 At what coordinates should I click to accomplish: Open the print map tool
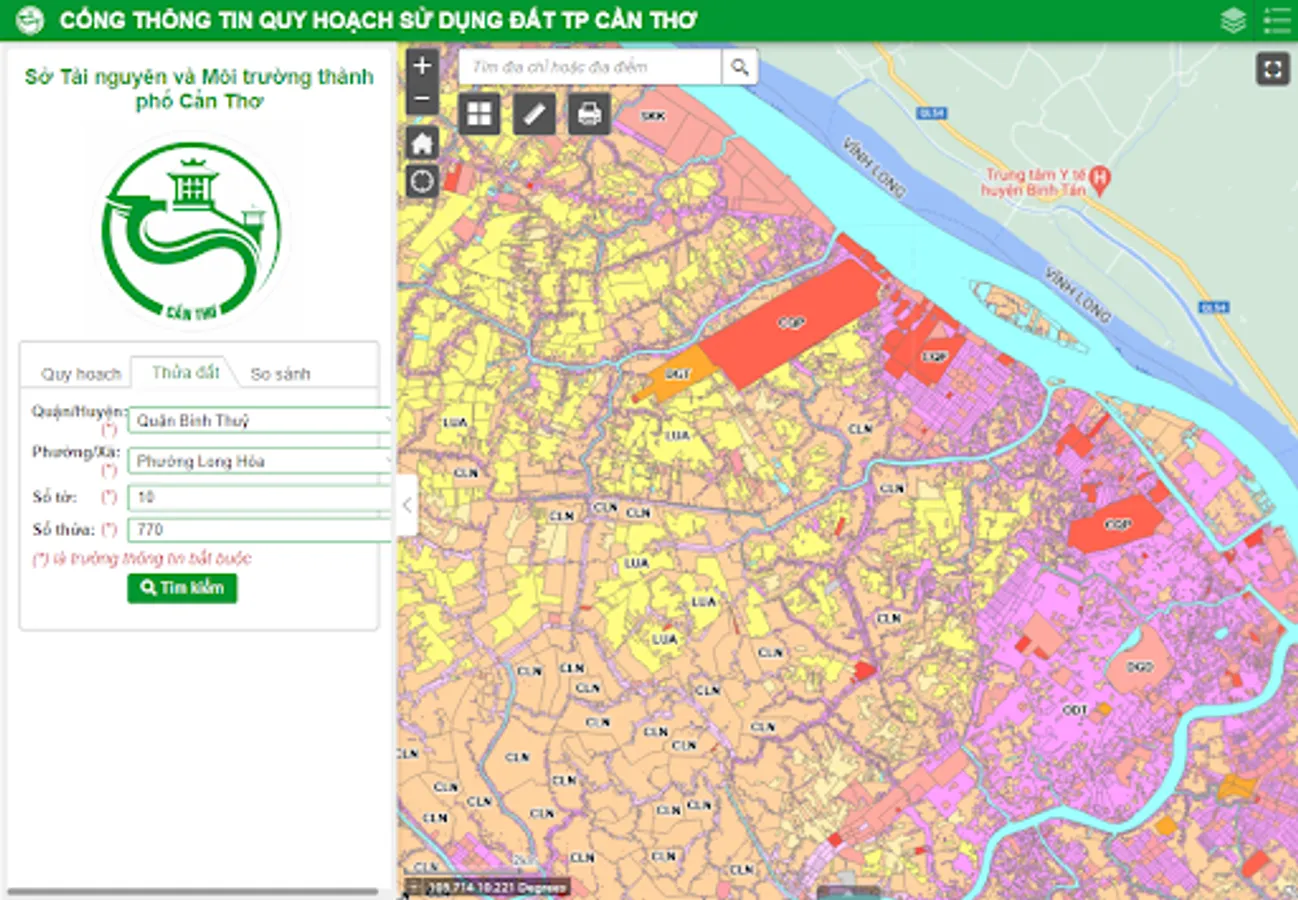point(589,114)
